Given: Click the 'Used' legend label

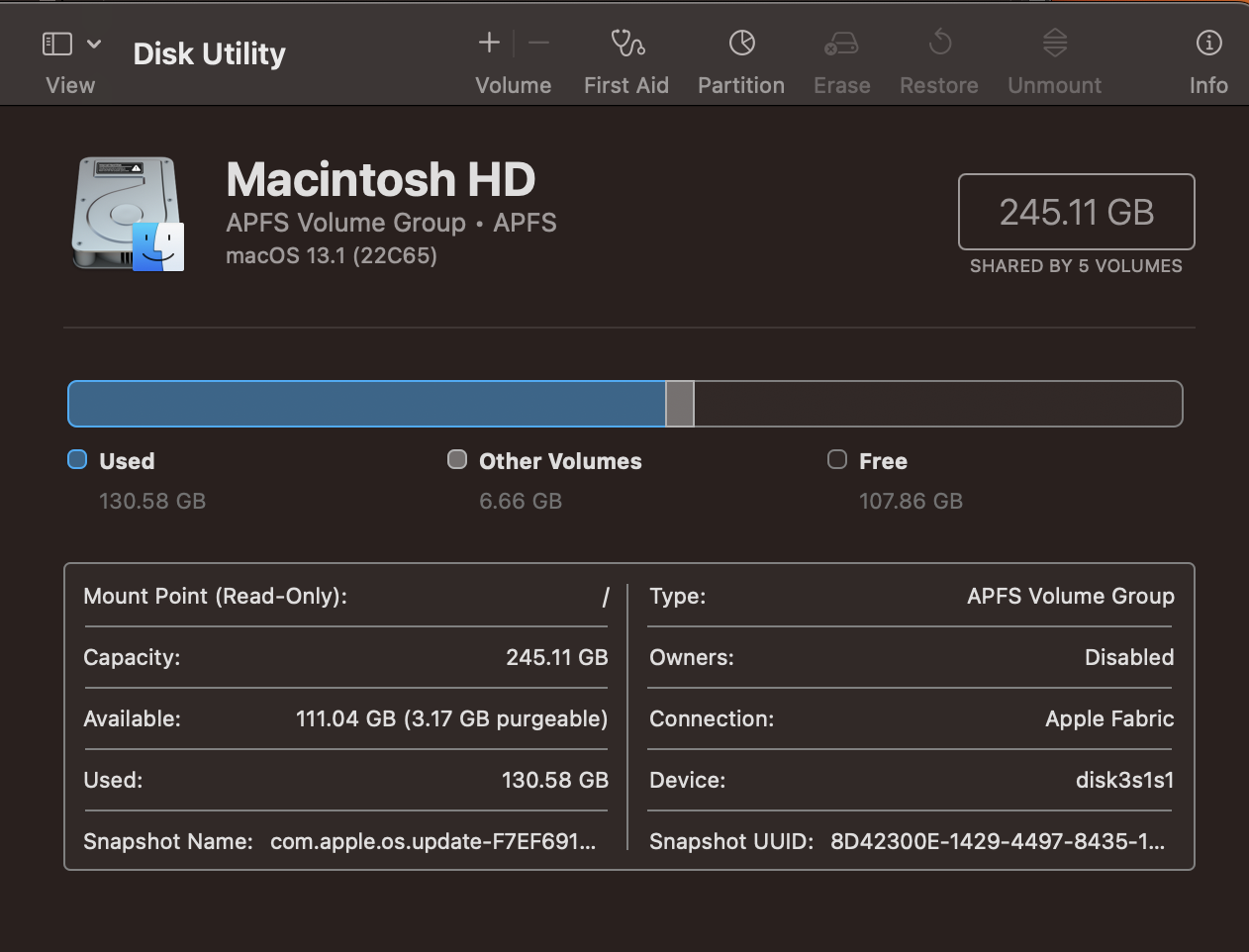Looking at the screenshot, I should click(127, 461).
